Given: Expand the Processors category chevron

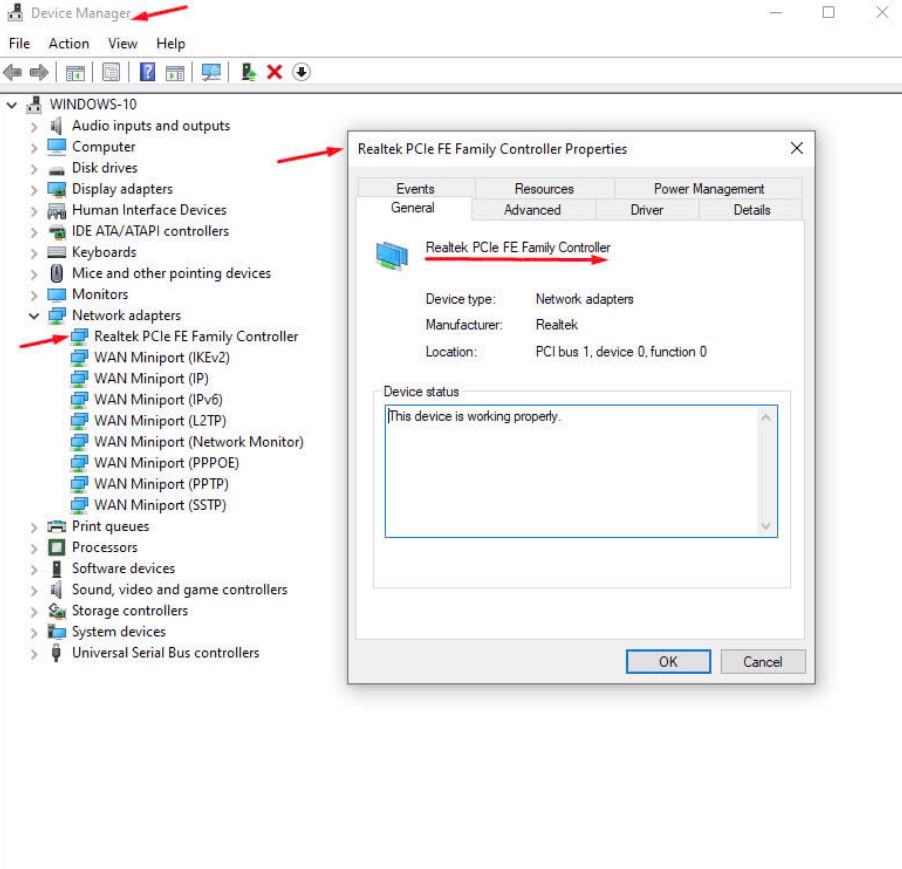Looking at the screenshot, I should coord(34,548).
